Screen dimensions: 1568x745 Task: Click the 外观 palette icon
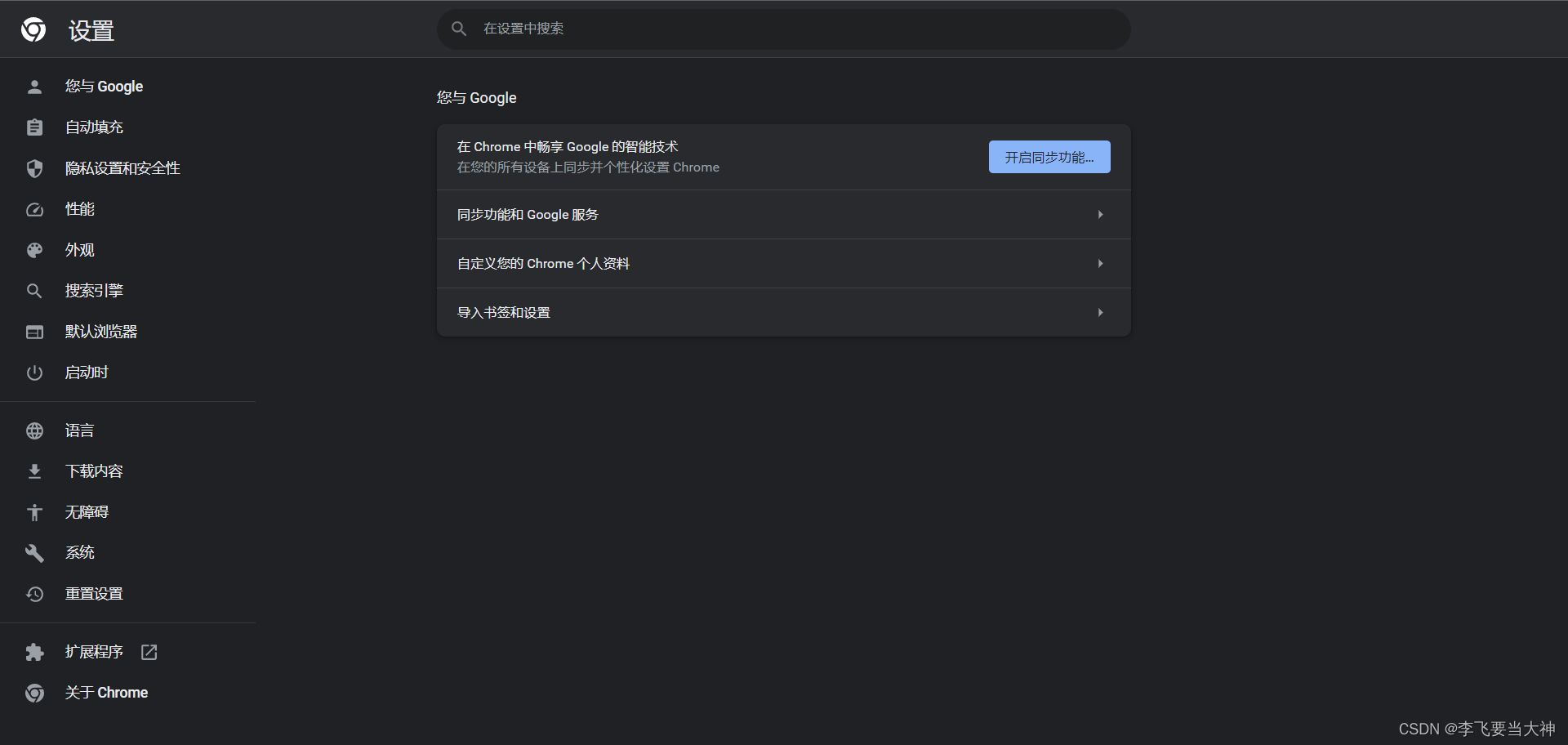click(x=34, y=250)
